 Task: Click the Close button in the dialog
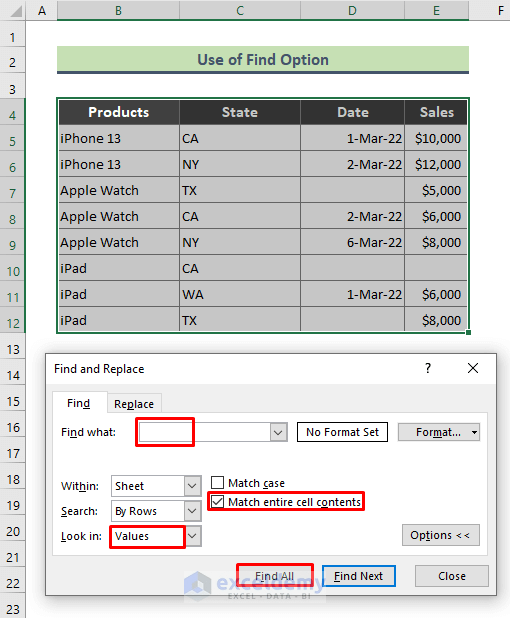click(x=452, y=576)
